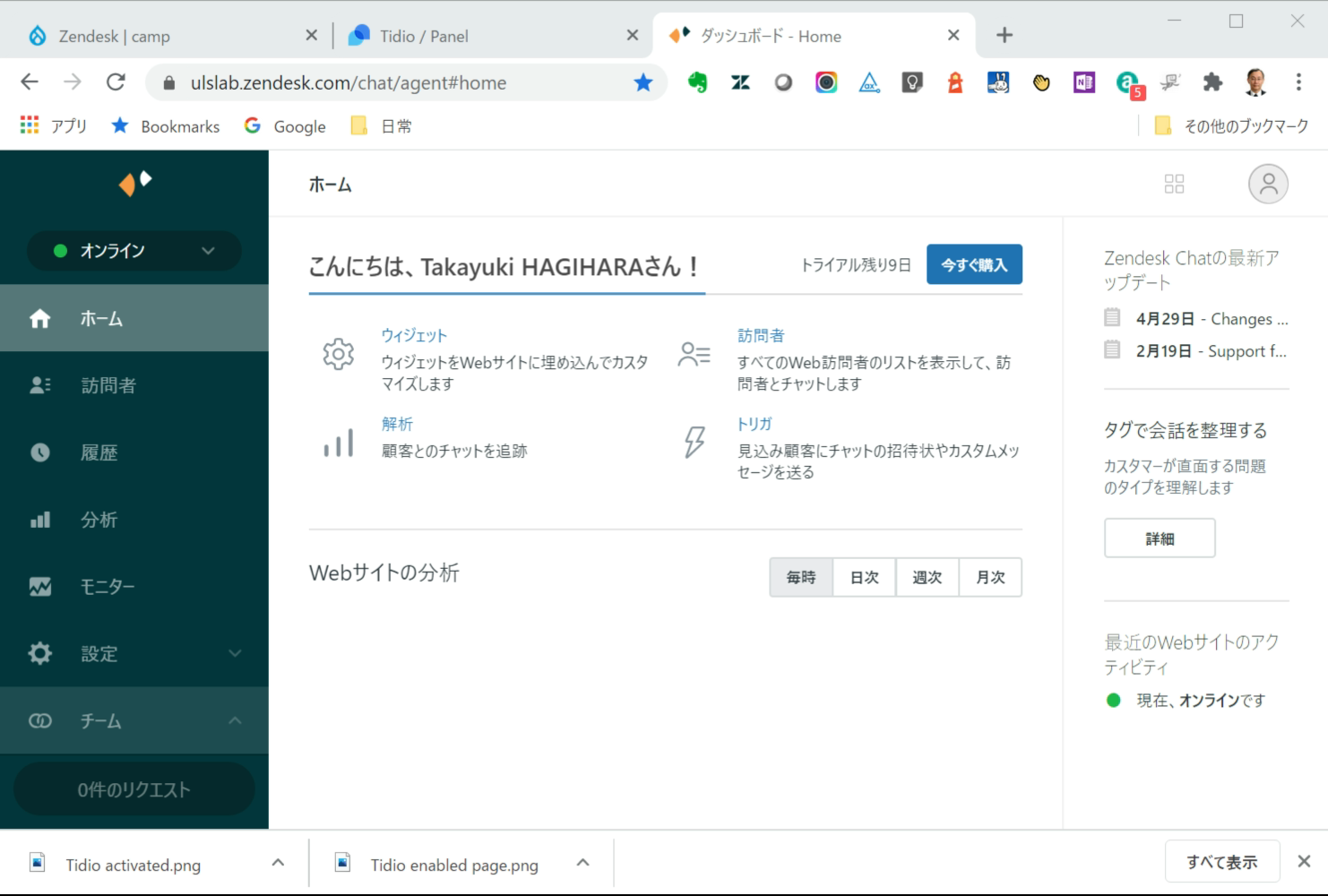Open History (履歴) in the sidebar

click(134, 452)
